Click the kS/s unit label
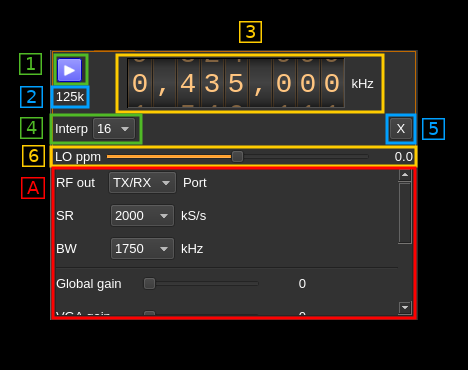The image size is (468, 370). coord(193,216)
